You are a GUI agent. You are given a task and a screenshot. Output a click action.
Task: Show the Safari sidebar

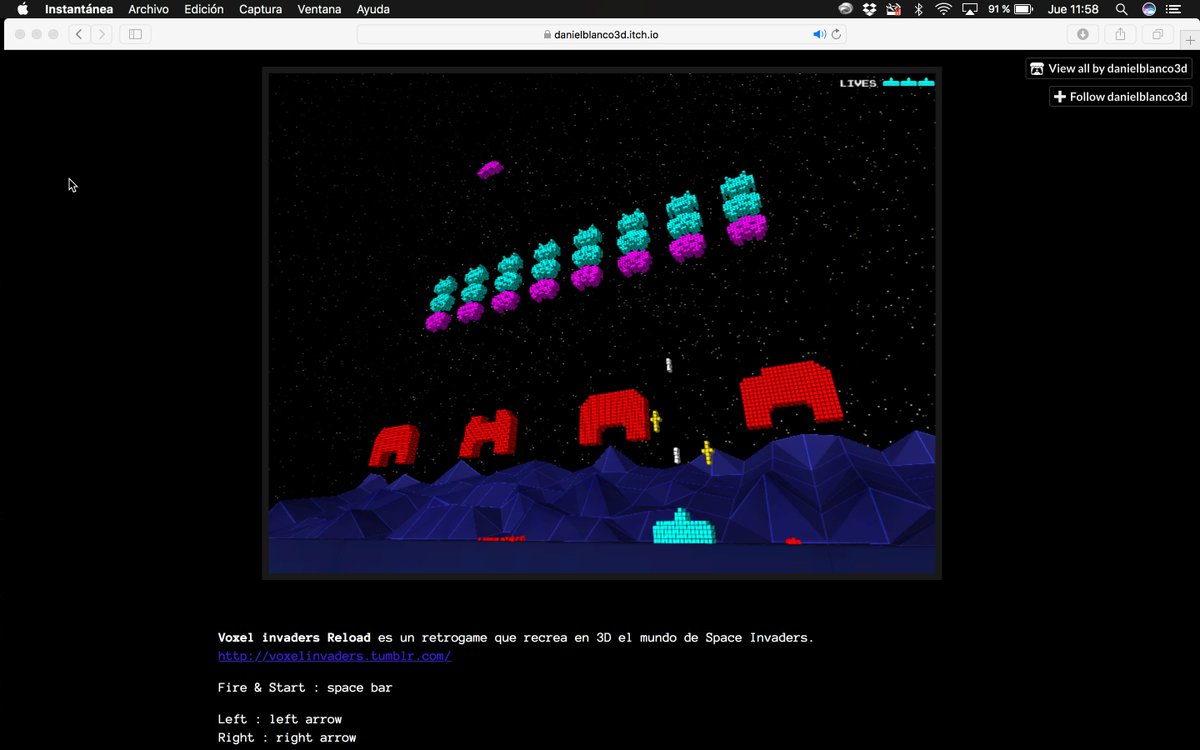tap(135, 34)
